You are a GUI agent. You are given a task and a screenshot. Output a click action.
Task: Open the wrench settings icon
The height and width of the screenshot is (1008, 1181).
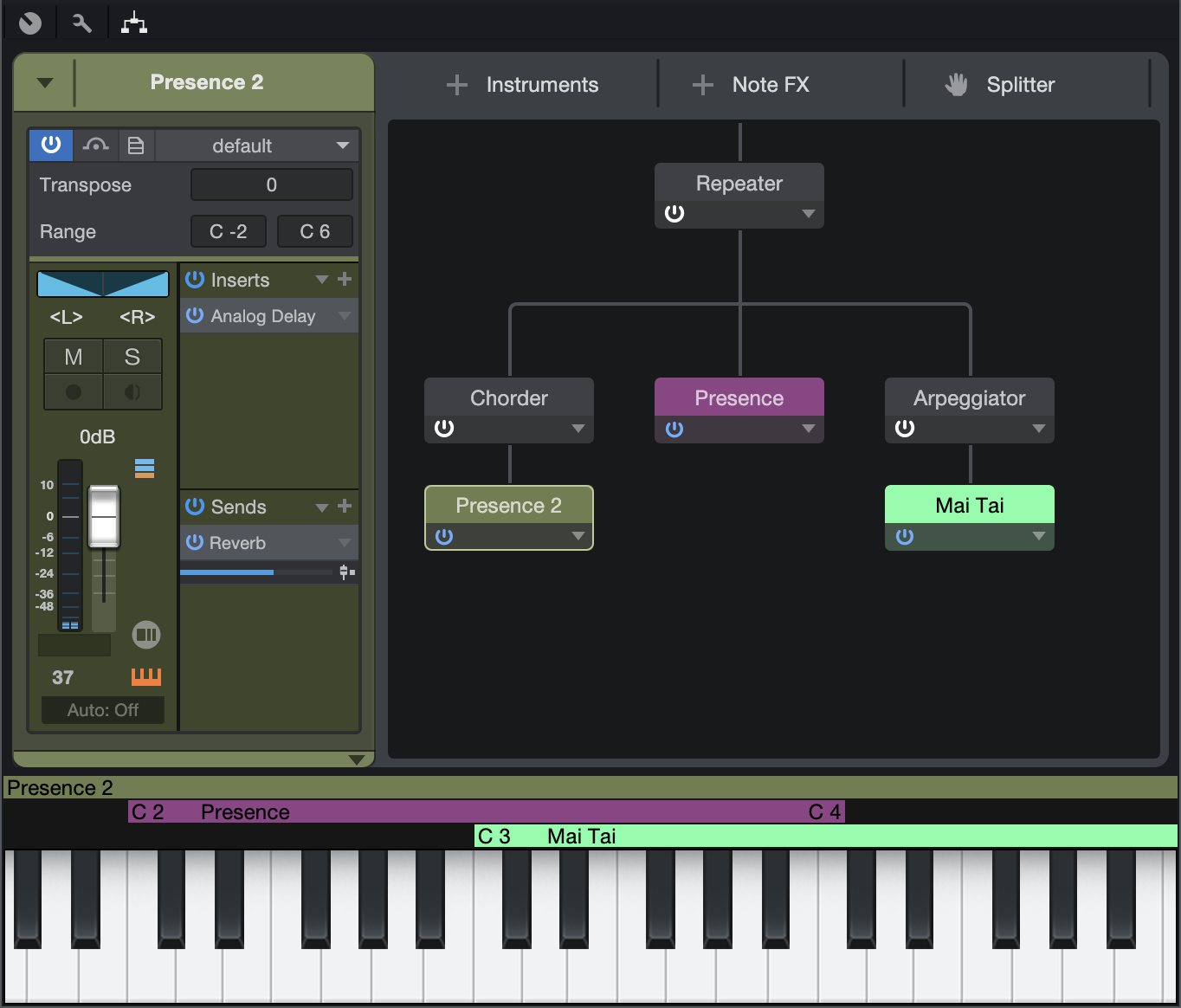(x=82, y=23)
